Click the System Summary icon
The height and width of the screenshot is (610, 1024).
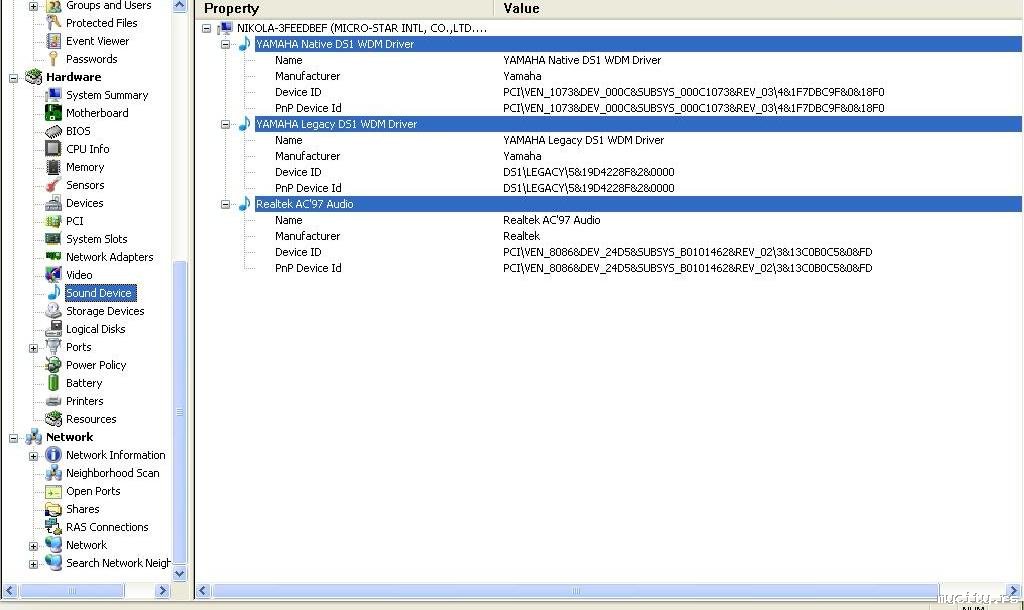pyautogui.click(x=54, y=95)
